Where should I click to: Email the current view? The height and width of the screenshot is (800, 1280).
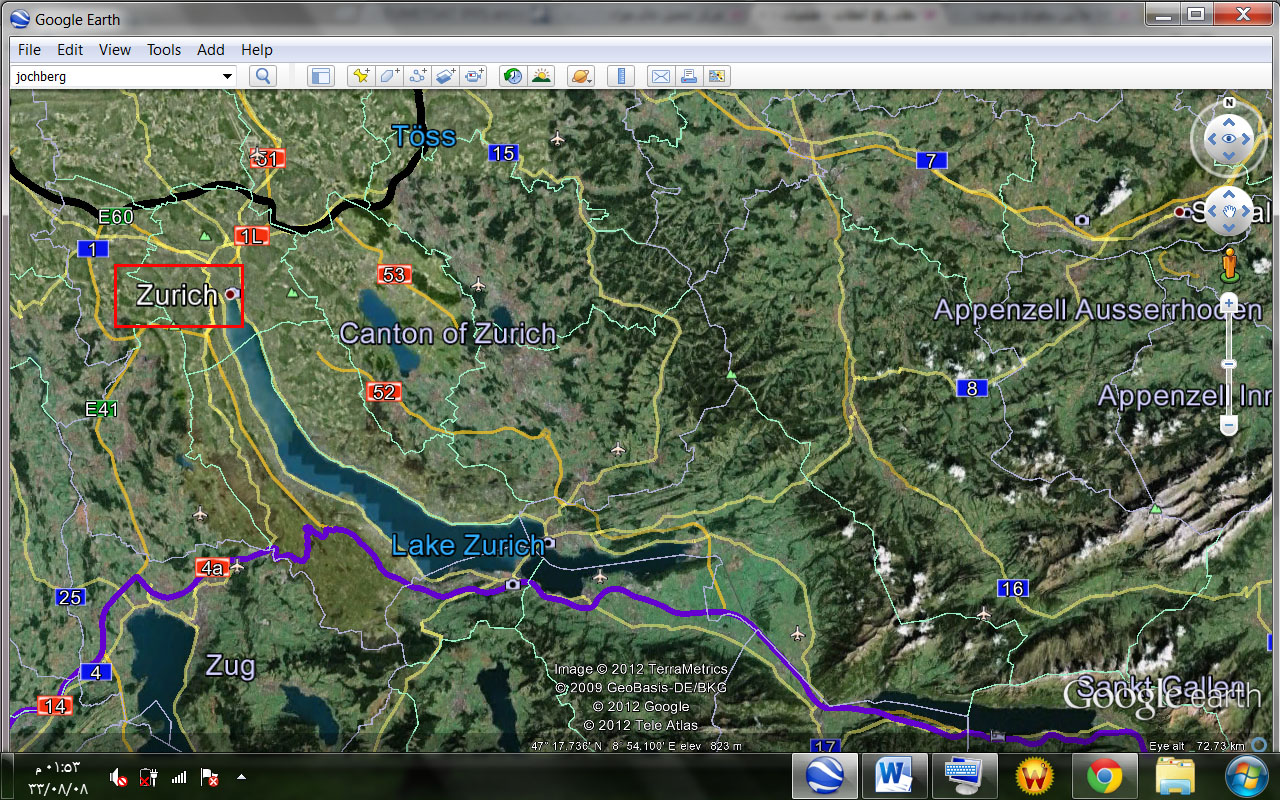coord(660,76)
